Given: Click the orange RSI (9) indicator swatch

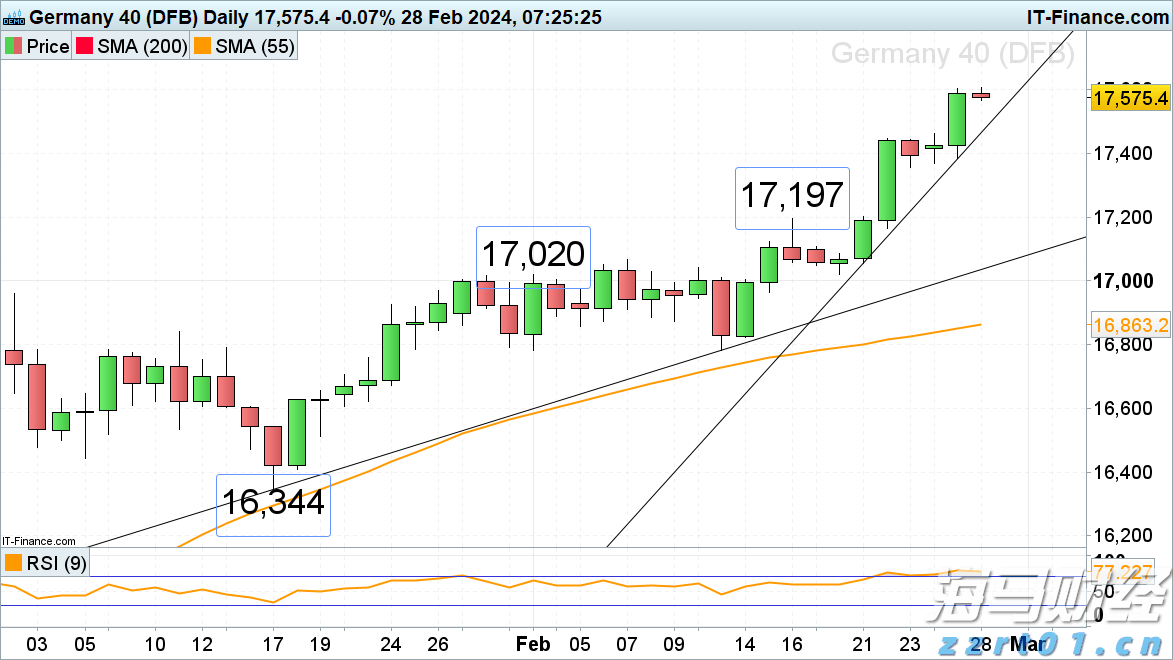Looking at the screenshot, I should (13, 564).
